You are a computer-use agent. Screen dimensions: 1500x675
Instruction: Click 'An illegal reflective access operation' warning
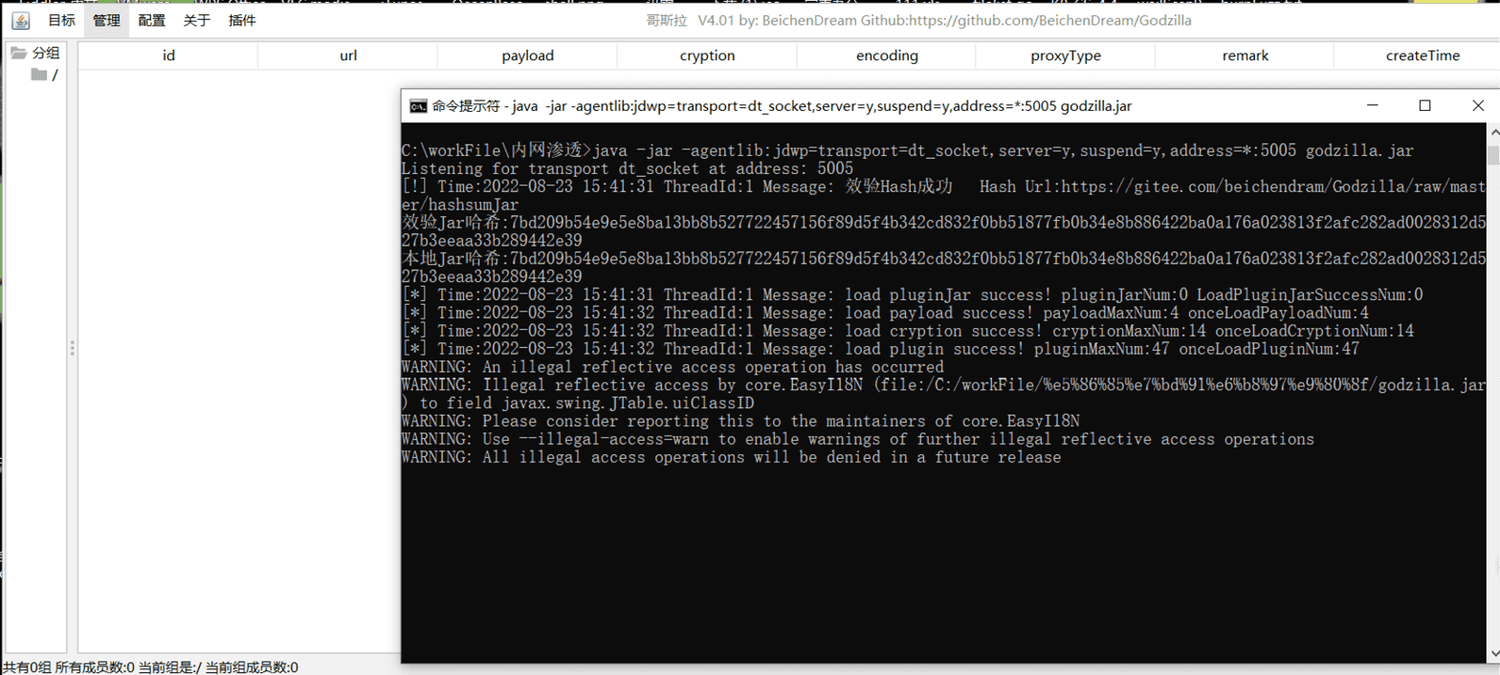pos(672,367)
